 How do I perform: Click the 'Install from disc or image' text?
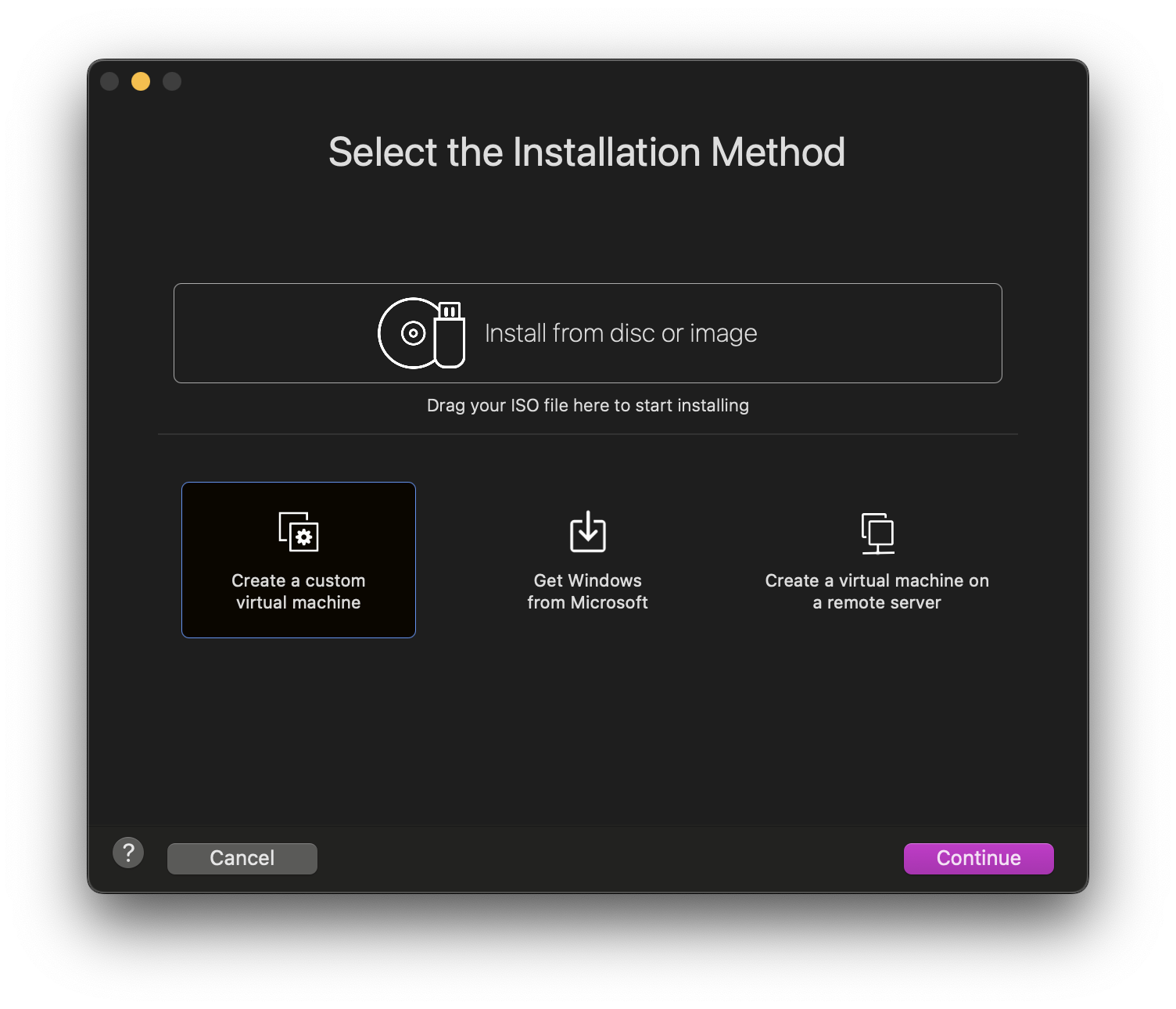pyautogui.click(x=621, y=333)
